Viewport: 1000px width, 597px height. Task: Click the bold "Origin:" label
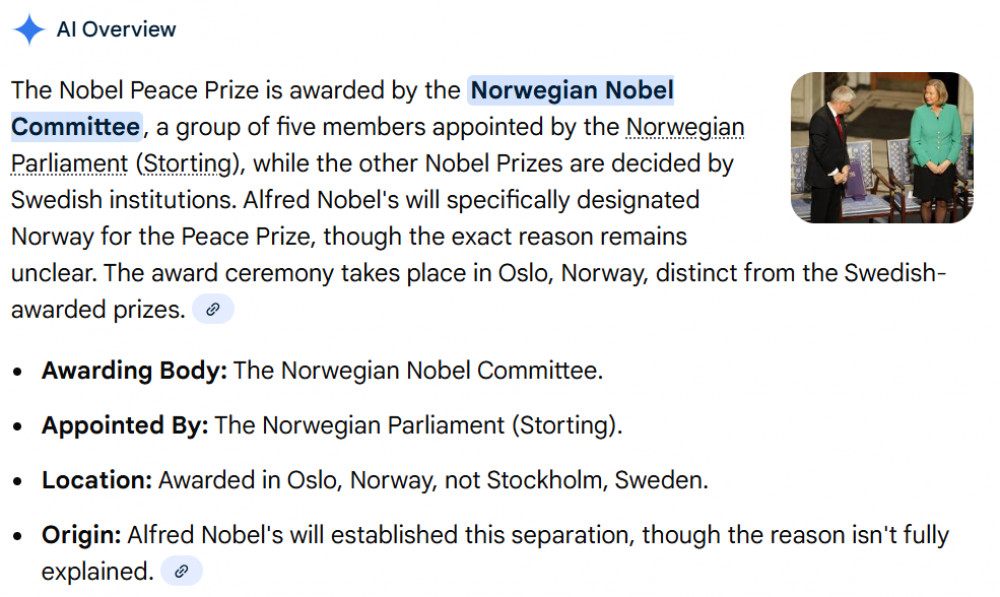pyautogui.click(x=81, y=535)
